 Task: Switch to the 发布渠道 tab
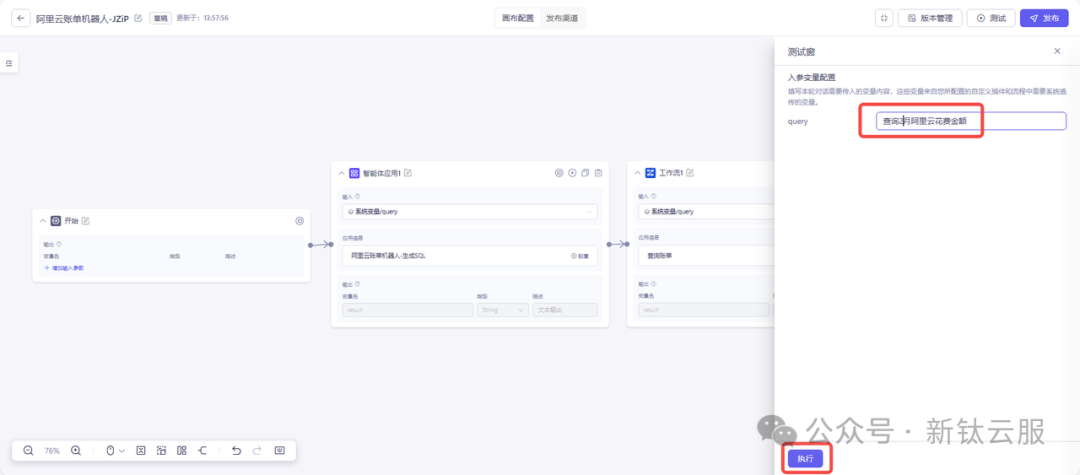[562, 18]
